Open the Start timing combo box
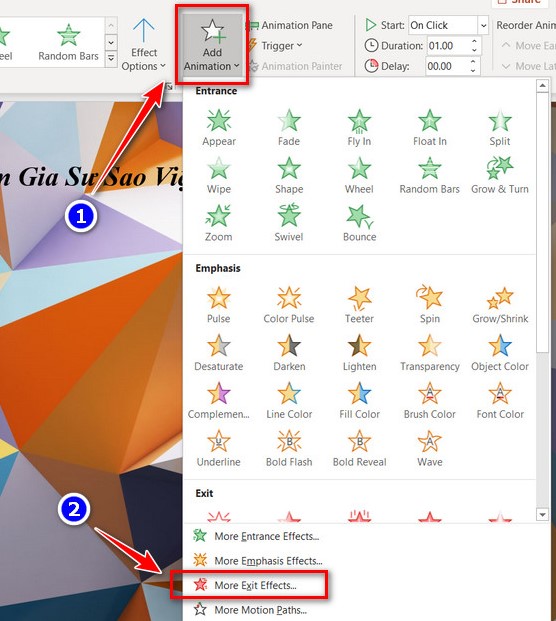Viewport: 556px width, 621px height. pyautogui.click(x=448, y=25)
